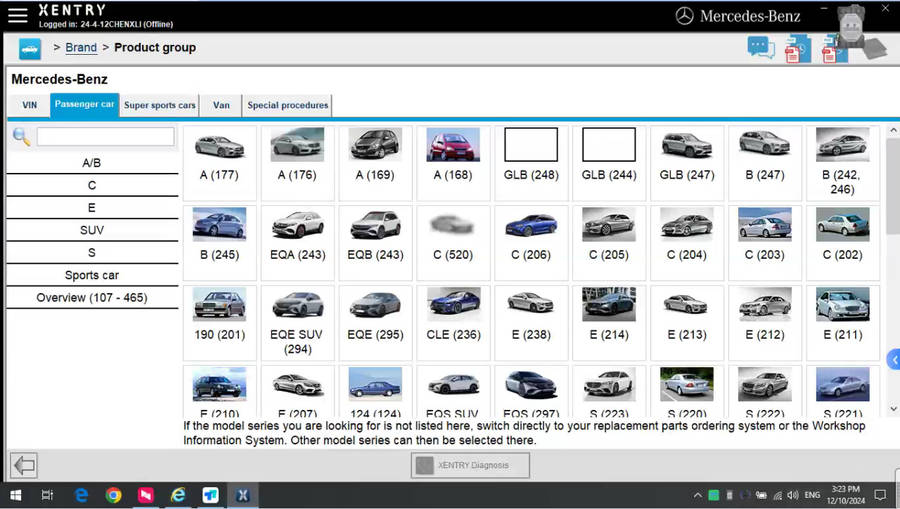Open the chat feedback icon
The width and height of the screenshot is (900, 509).
coord(761,48)
